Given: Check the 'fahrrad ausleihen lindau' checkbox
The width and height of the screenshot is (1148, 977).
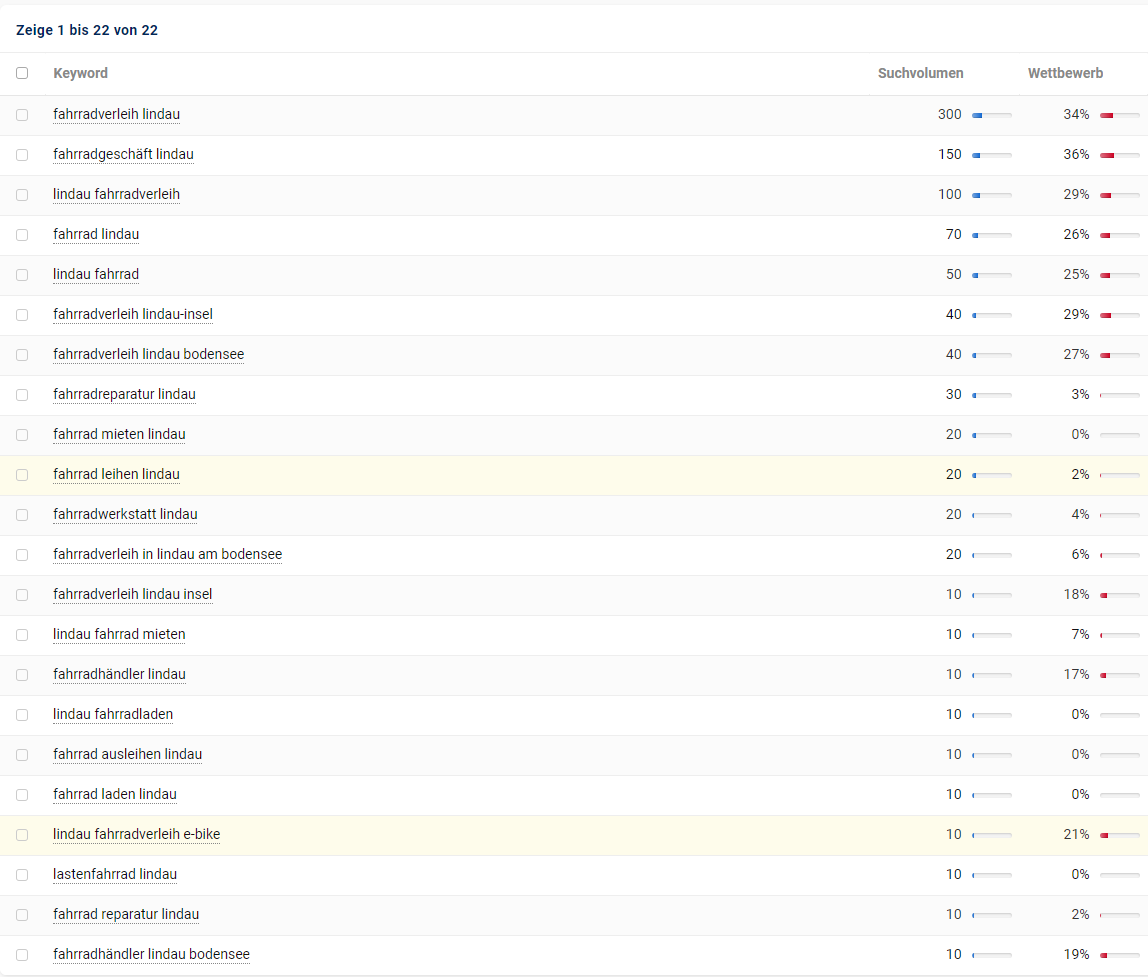Looking at the screenshot, I should tap(22, 754).
